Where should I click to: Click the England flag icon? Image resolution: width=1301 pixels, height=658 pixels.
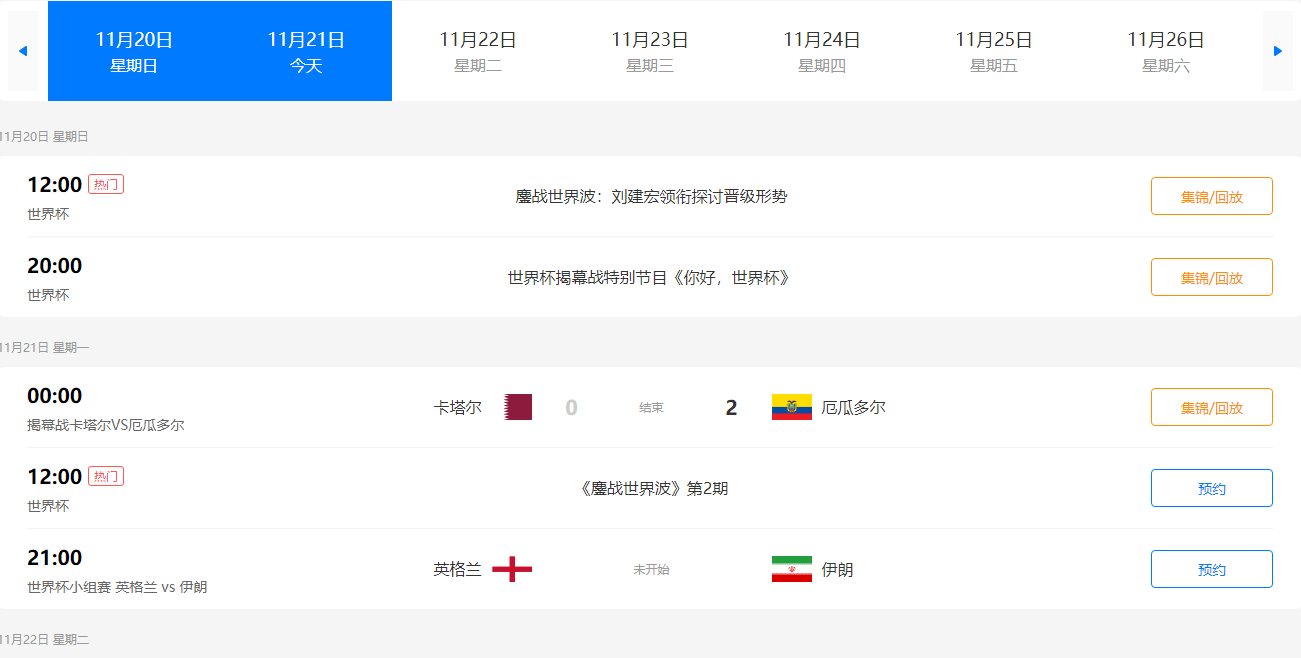[512, 569]
